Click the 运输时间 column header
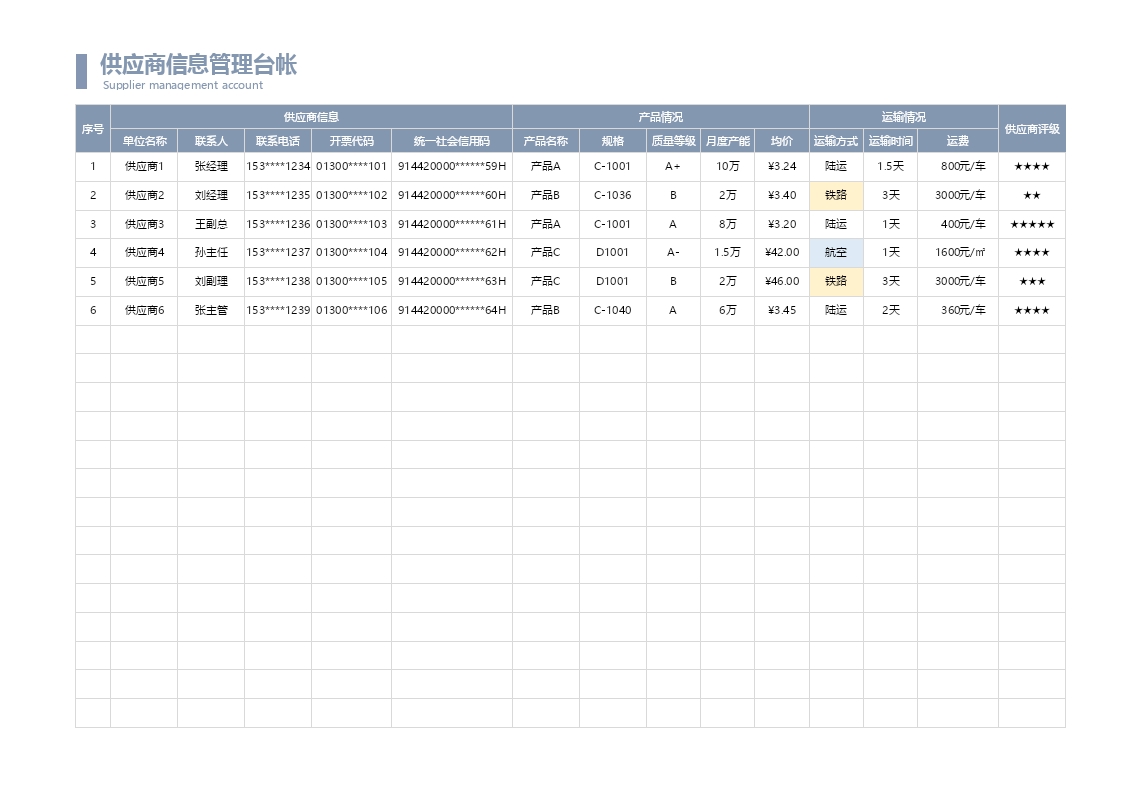This screenshot has width=1123, height=794. tap(890, 141)
